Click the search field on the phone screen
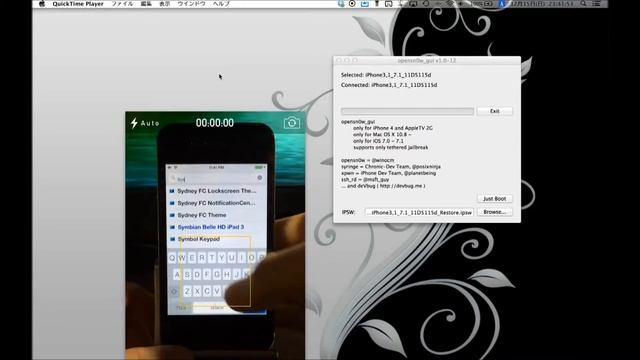Image resolution: width=640 pixels, height=360 pixels. pos(216,178)
